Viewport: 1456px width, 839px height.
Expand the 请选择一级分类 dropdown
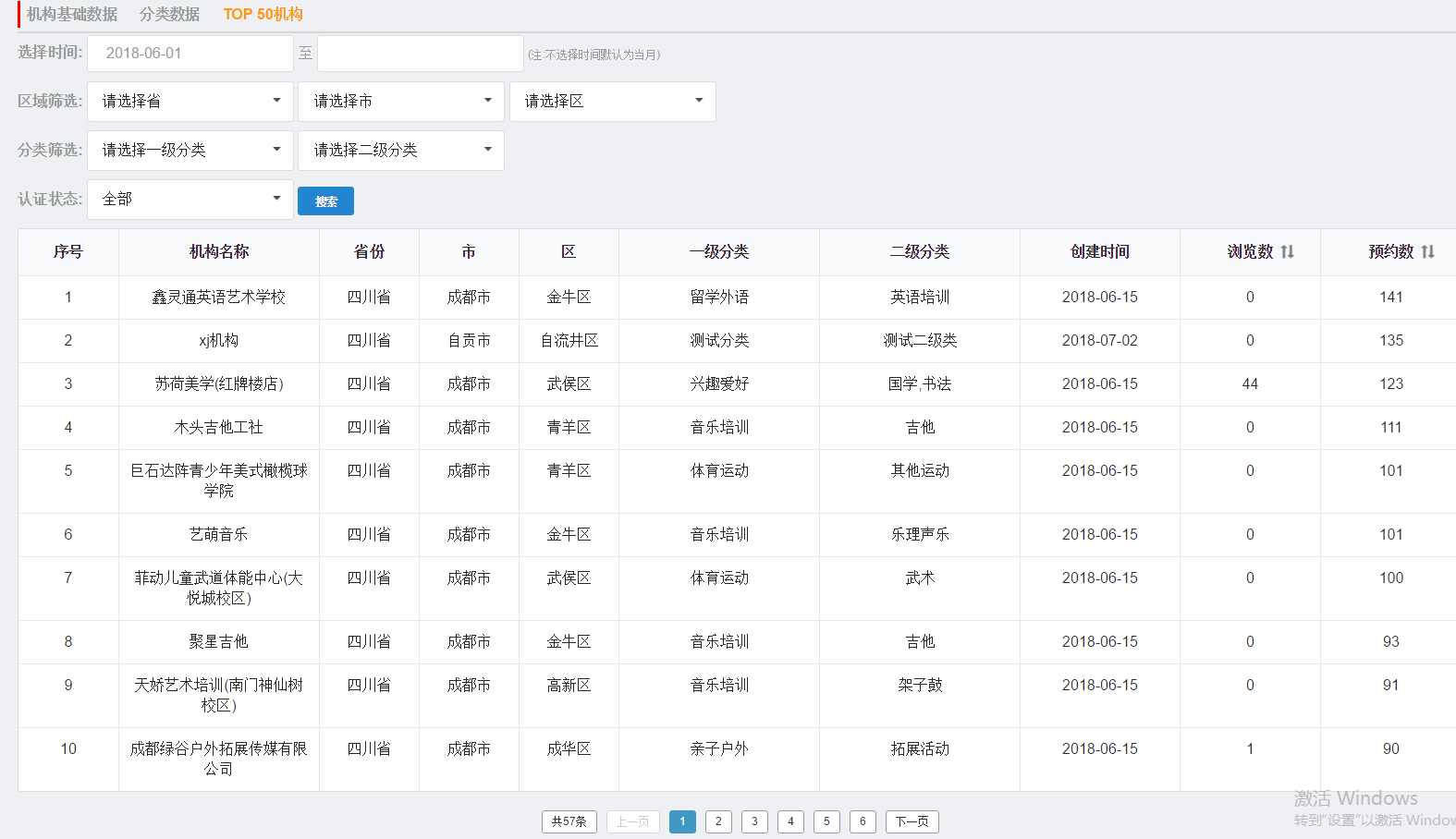click(190, 151)
